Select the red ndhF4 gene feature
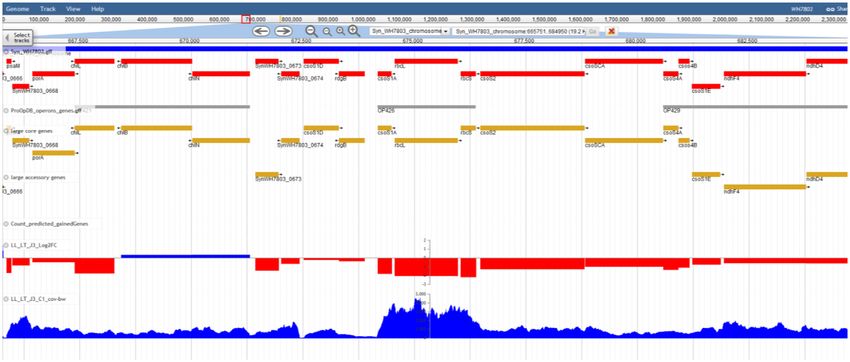850x362 pixels. (765, 74)
